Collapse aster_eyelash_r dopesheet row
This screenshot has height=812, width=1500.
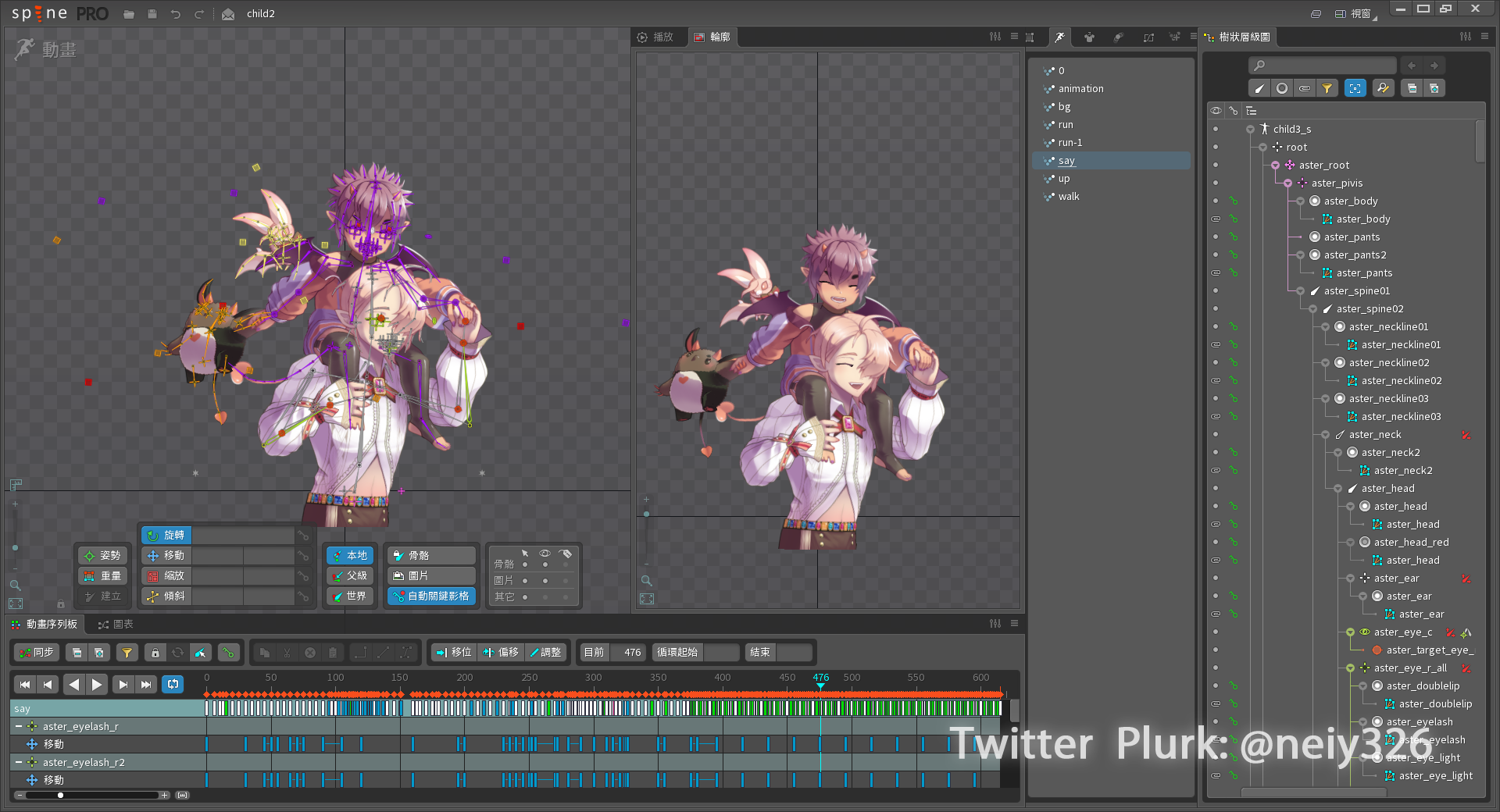pos(19,727)
